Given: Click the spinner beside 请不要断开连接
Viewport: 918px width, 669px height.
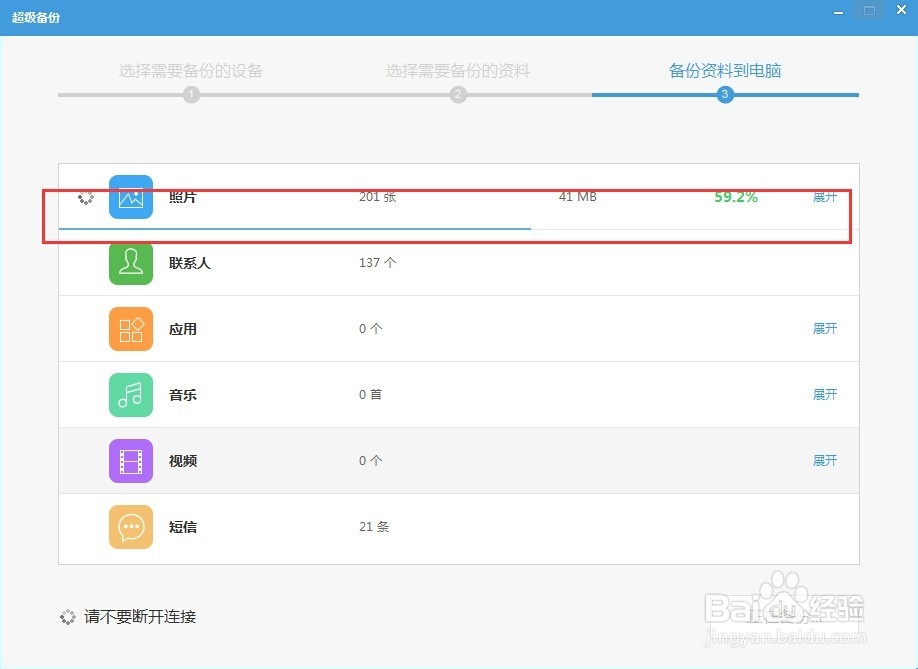Looking at the screenshot, I should (x=68, y=617).
